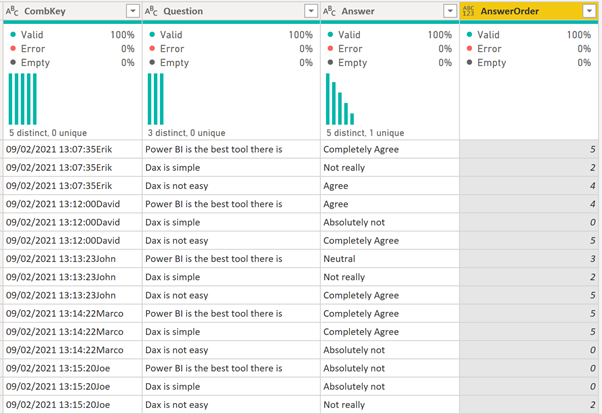Click the Valid quality label in CombKey column
The image size is (602, 414).
(32, 35)
